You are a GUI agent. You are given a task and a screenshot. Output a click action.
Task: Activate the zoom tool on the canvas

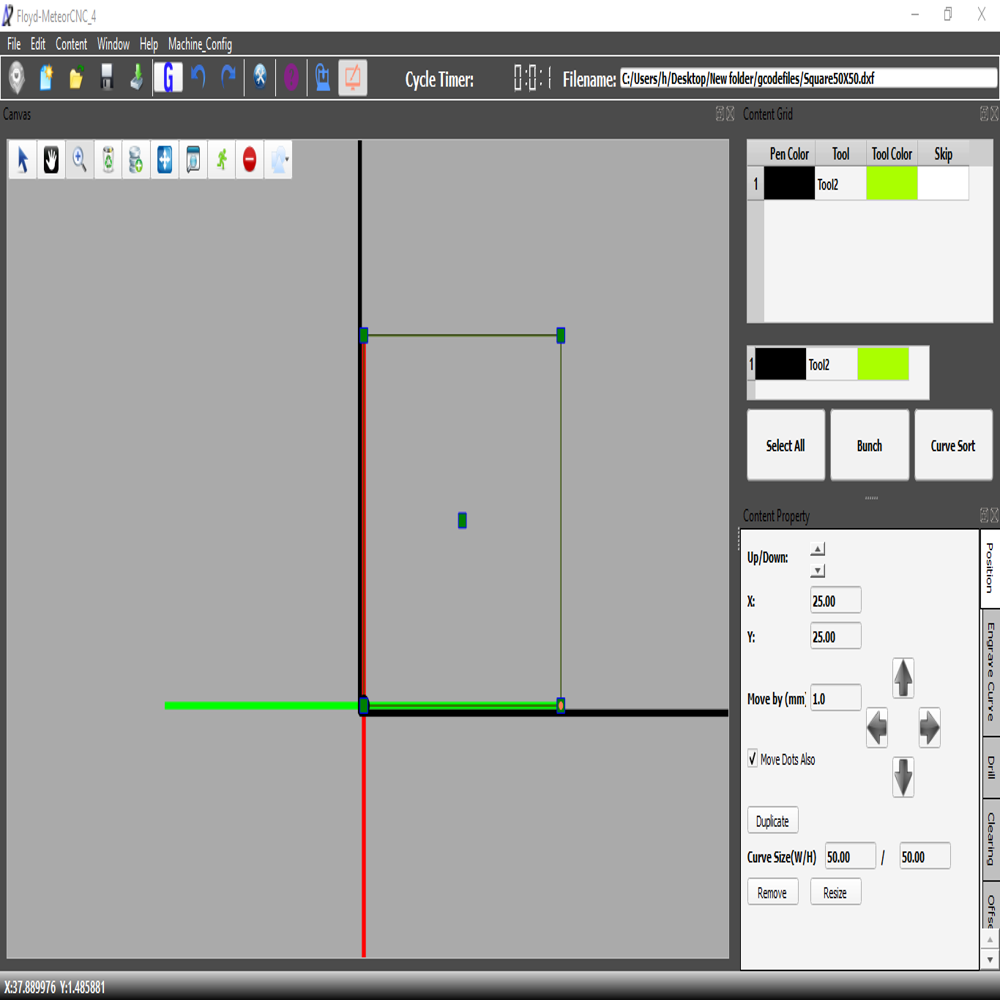point(79,160)
